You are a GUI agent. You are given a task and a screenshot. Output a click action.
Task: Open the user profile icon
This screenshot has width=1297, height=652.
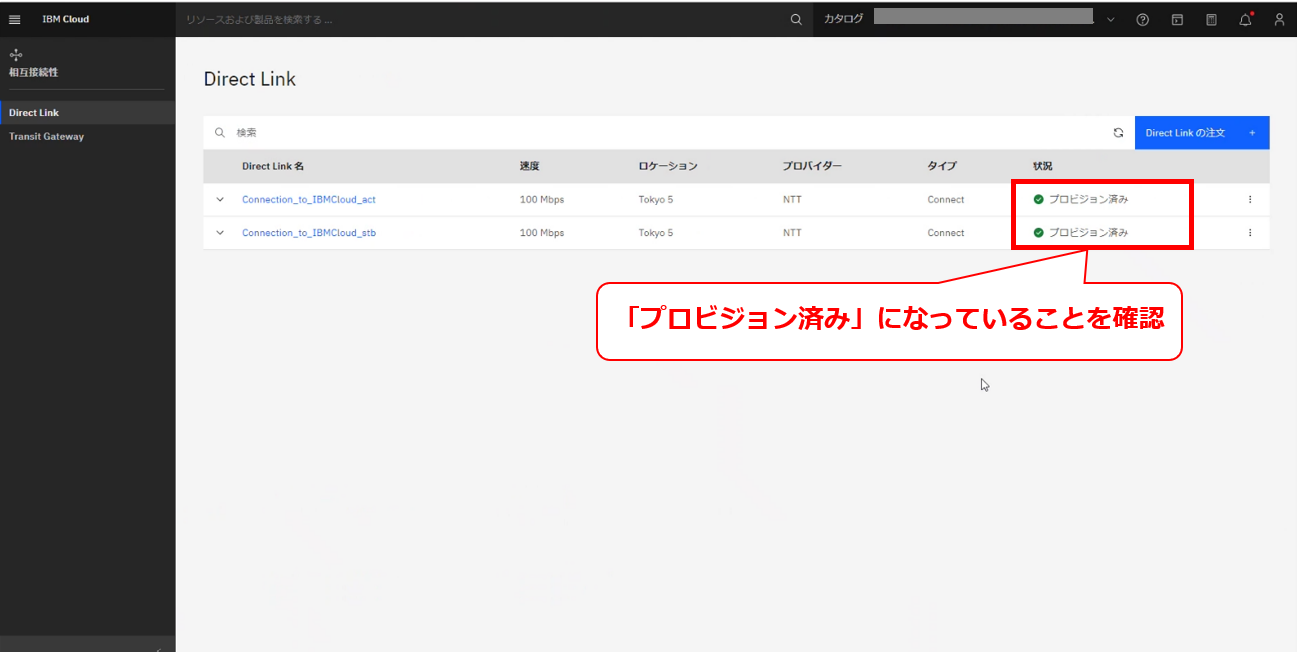point(1279,19)
